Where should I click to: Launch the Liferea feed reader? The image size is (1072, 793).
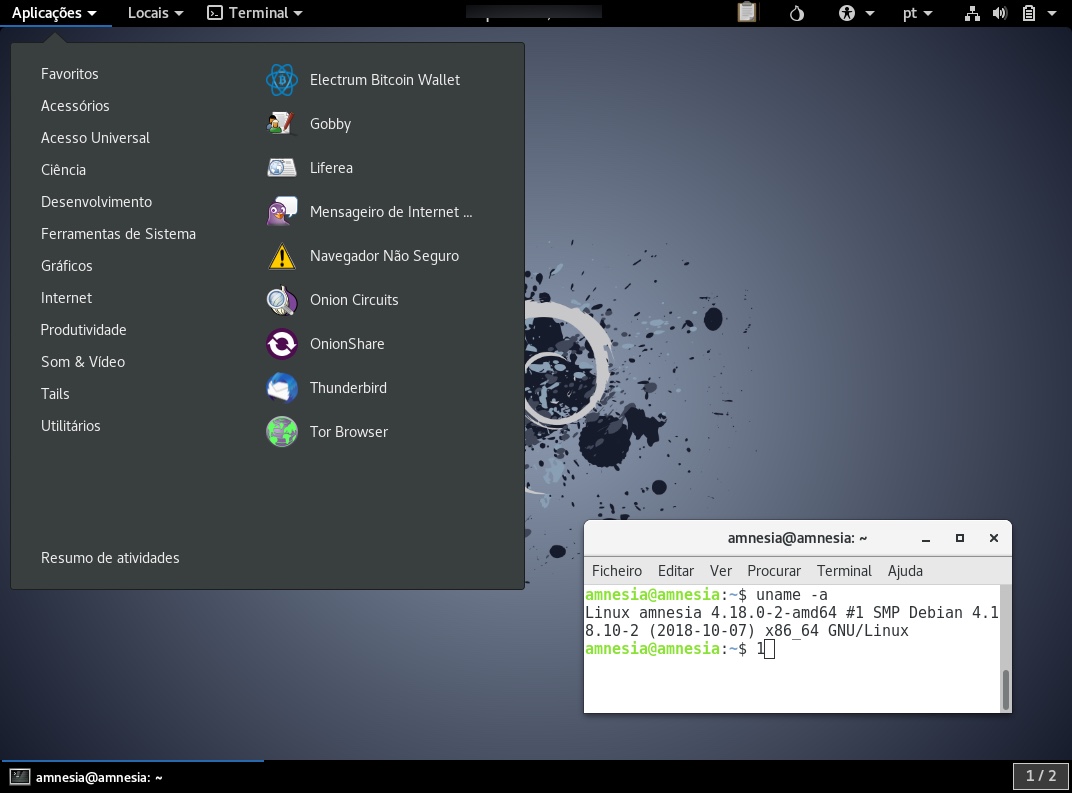[x=331, y=168]
